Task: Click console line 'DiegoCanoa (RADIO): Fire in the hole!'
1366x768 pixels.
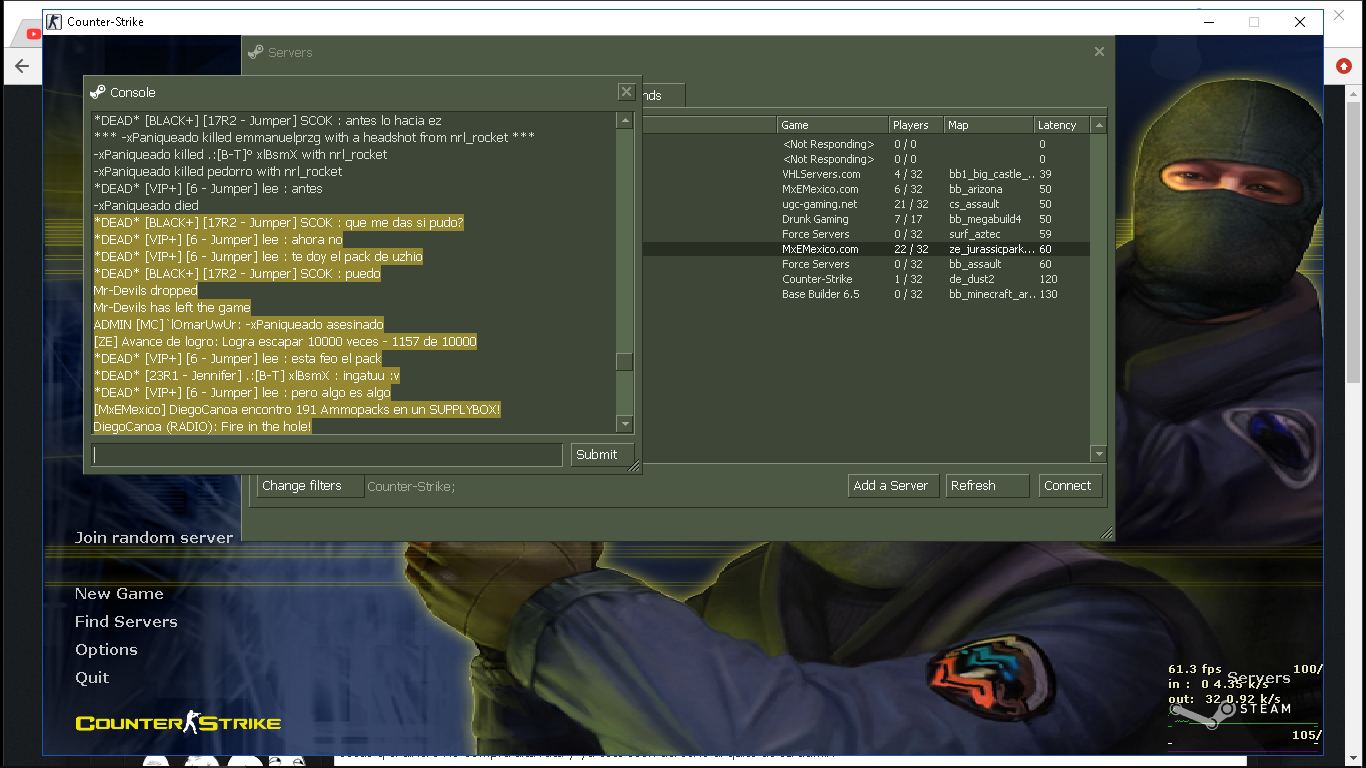Action: 203,427
